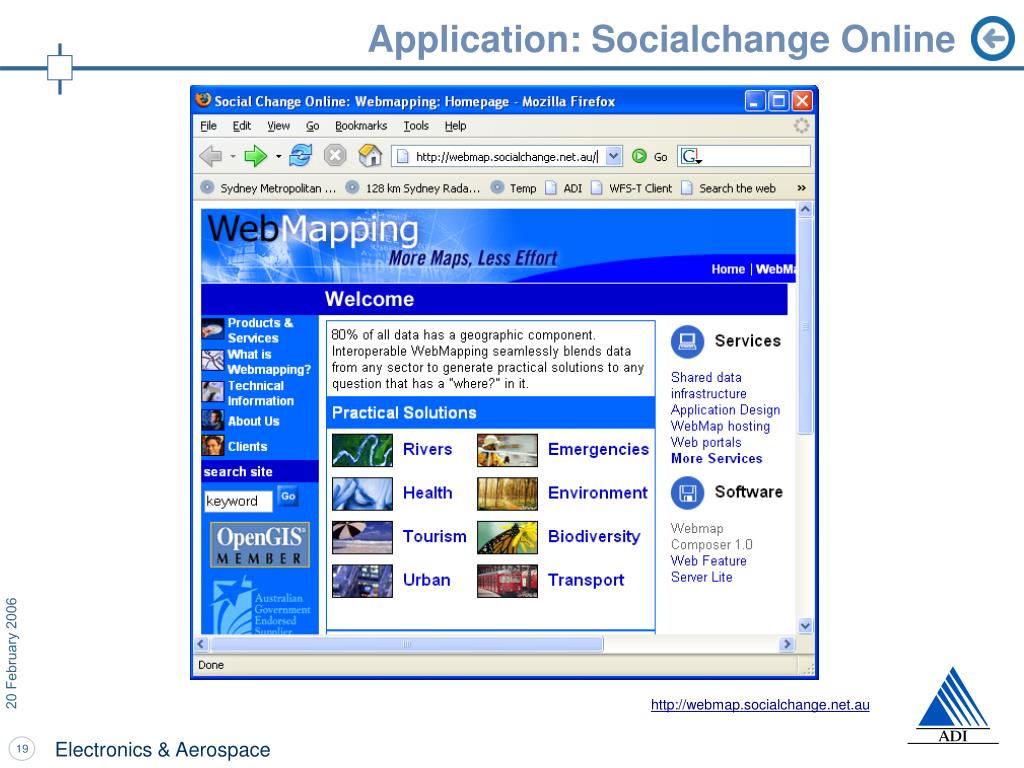Open the ADI bookmark
The image size is (1024, 768).
pyautogui.click(x=564, y=188)
